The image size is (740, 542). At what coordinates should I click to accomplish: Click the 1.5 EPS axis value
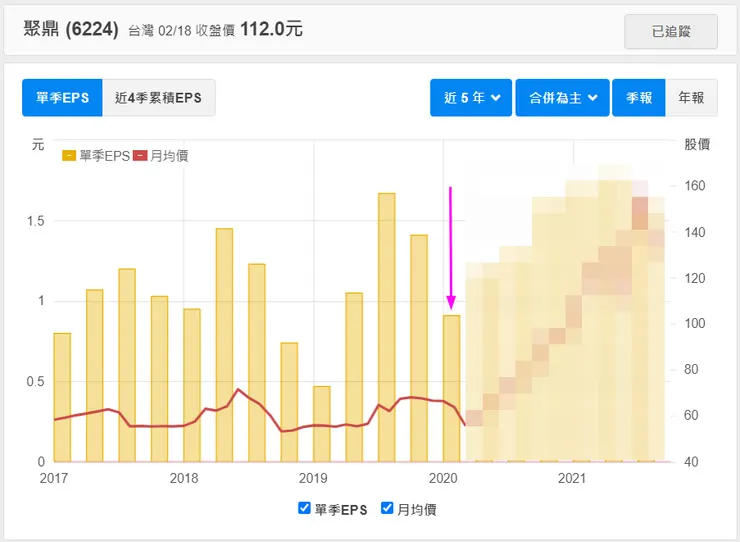pos(35,221)
